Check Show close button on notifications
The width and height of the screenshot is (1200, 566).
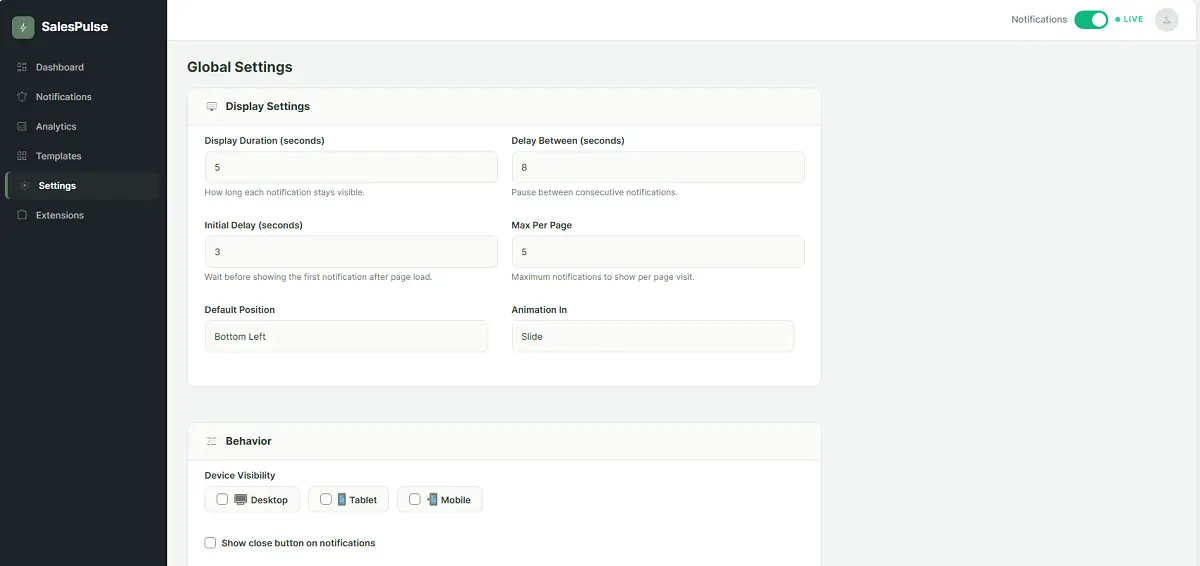pyautogui.click(x=210, y=543)
